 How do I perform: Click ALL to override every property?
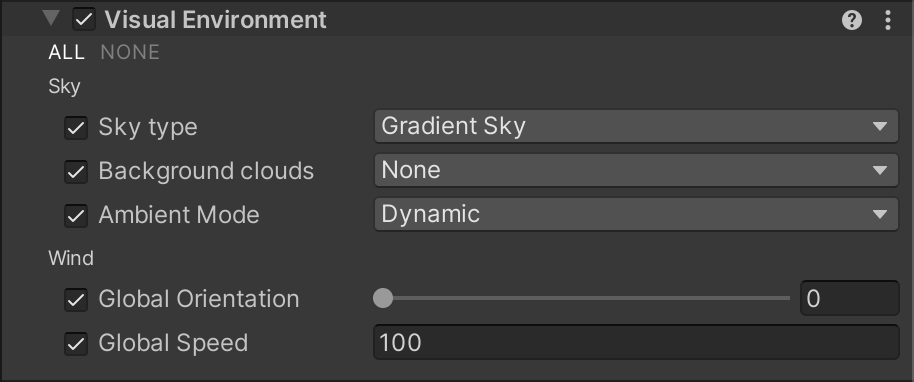tap(66, 52)
